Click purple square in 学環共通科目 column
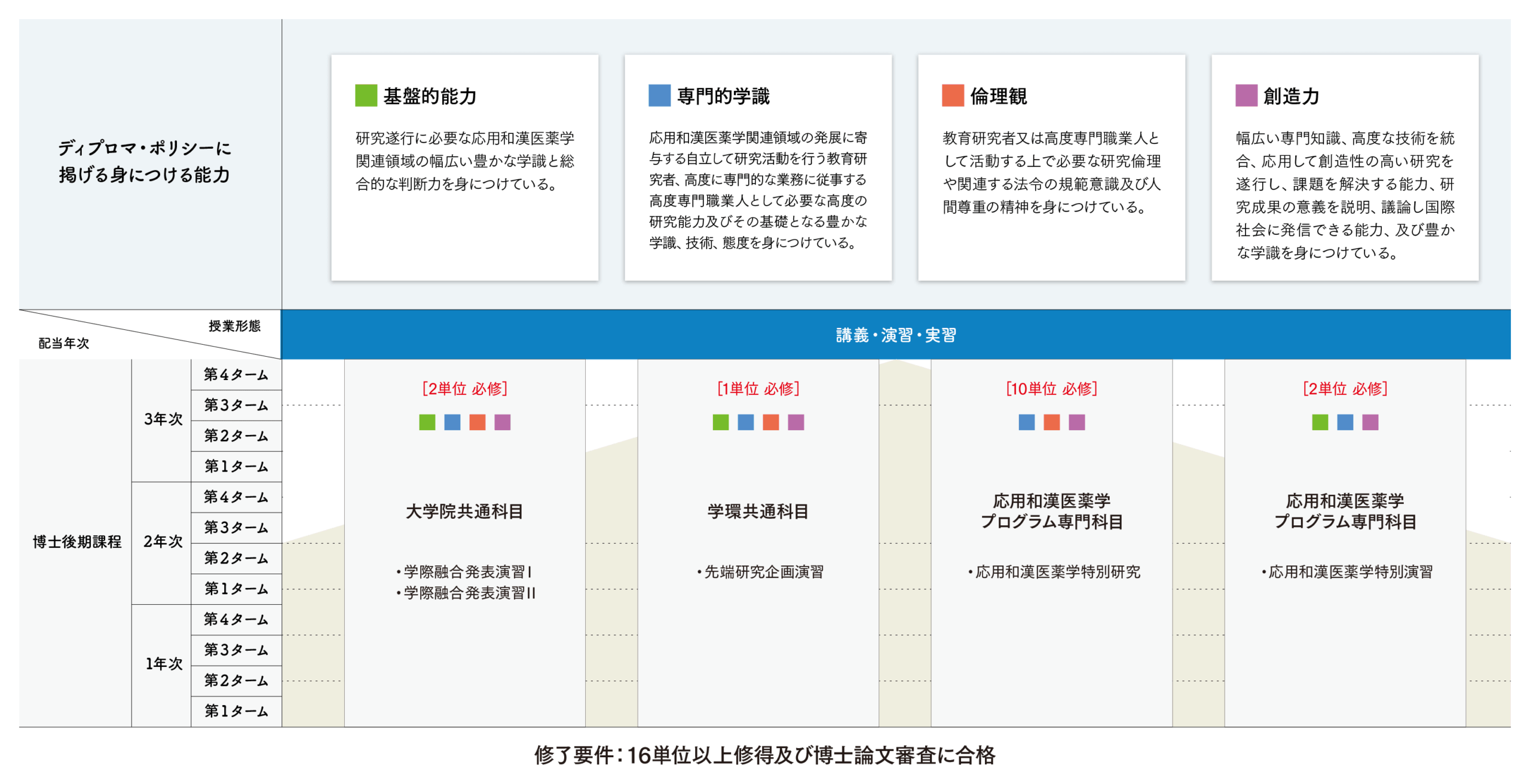 coord(796,422)
